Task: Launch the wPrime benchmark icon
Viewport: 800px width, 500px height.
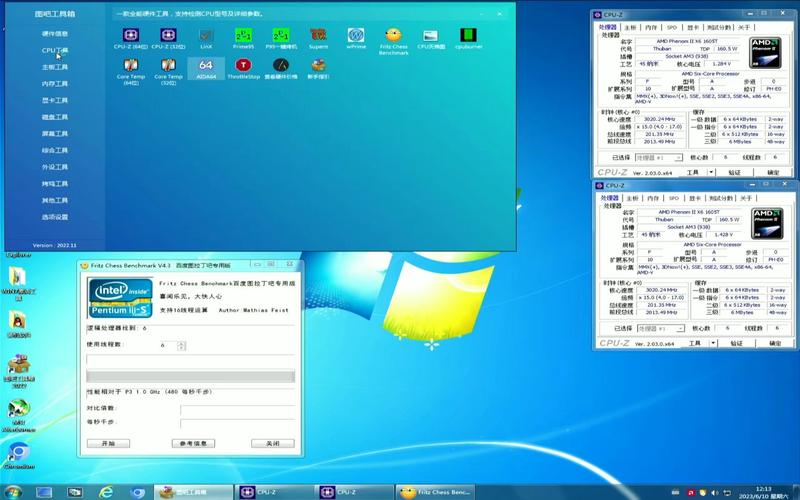Action: coord(356,39)
